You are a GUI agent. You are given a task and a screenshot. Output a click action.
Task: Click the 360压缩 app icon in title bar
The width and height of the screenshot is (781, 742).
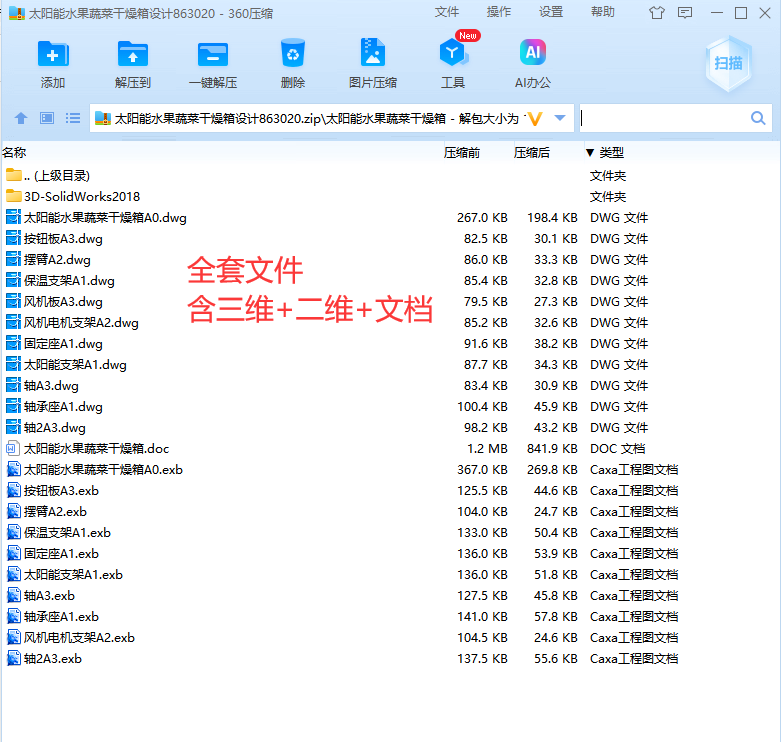[x=17, y=13]
